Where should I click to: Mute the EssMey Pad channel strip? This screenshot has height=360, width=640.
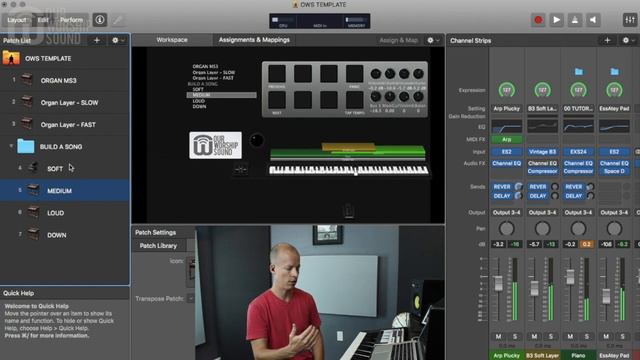click(x=606, y=337)
